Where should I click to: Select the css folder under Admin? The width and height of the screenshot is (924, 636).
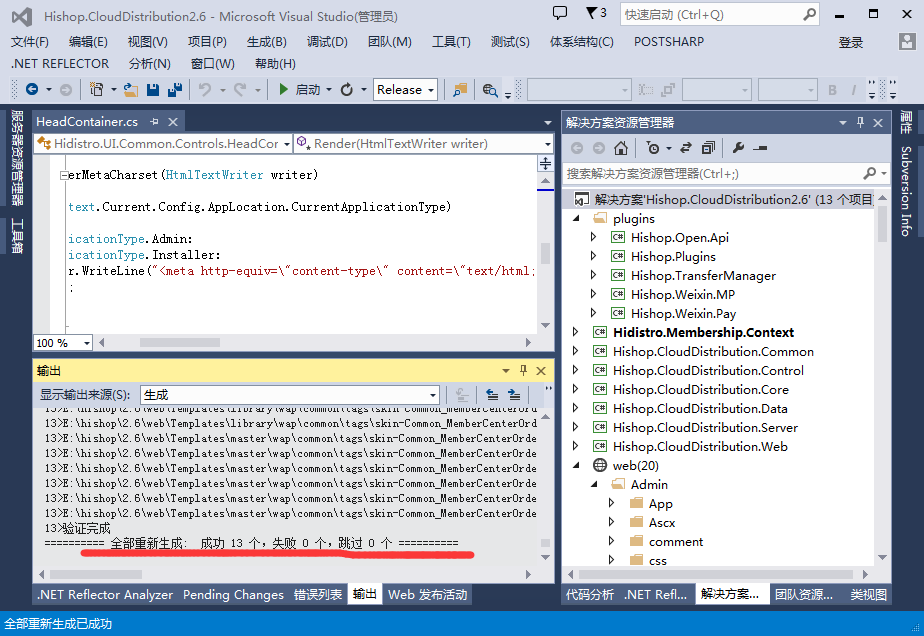(658, 560)
